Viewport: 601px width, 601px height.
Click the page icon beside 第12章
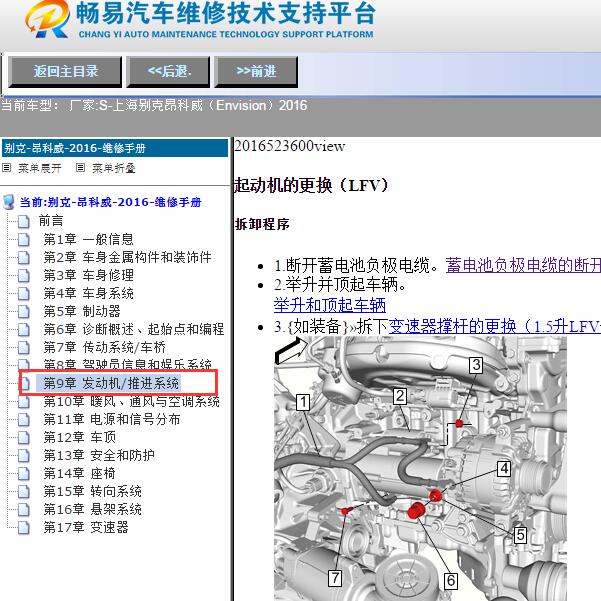click(24, 438)
